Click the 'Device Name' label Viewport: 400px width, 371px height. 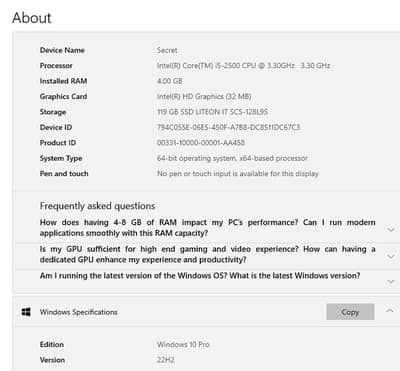click(x=62, y=50)
